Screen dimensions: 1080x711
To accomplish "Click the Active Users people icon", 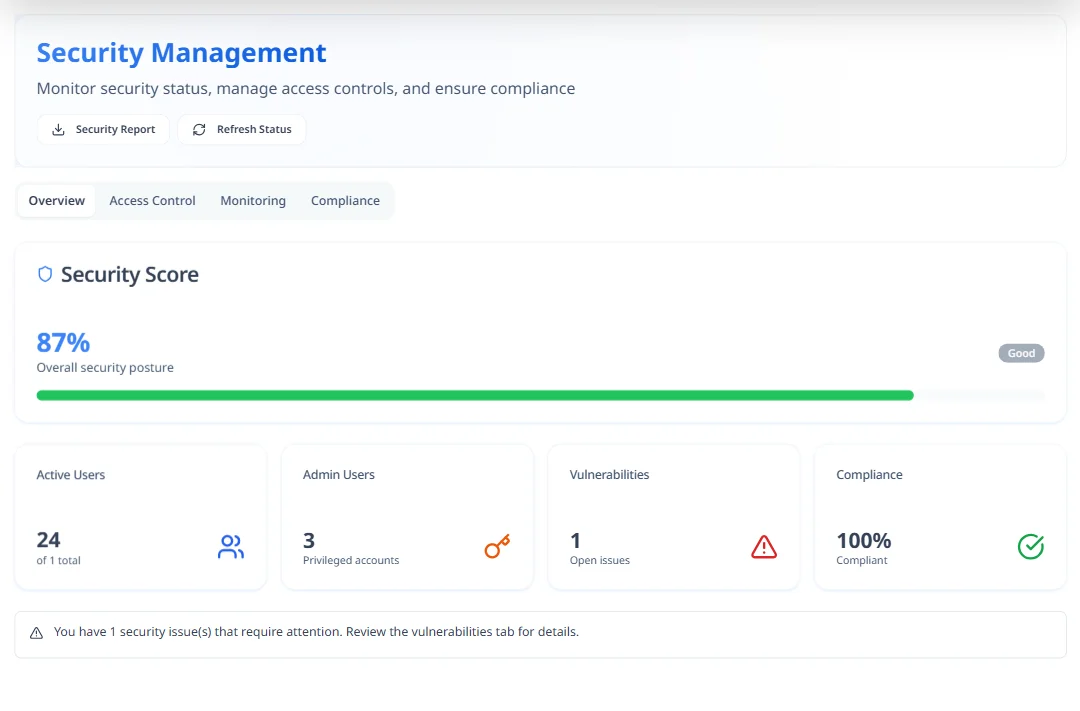I will 231,546.
